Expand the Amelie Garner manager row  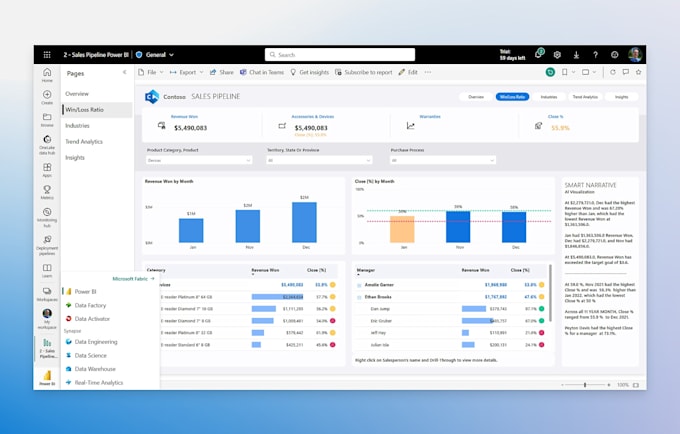(x=359, y=285)
